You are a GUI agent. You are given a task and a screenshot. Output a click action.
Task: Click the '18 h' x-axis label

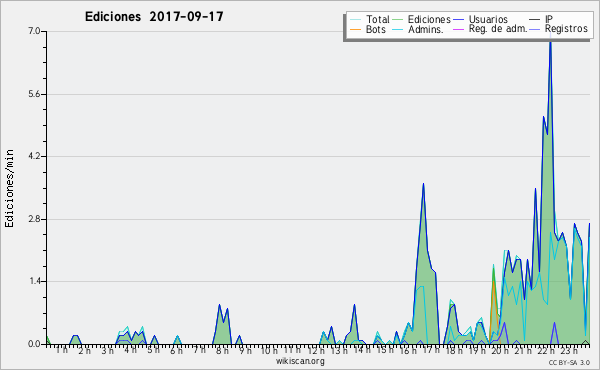point(454,350)
